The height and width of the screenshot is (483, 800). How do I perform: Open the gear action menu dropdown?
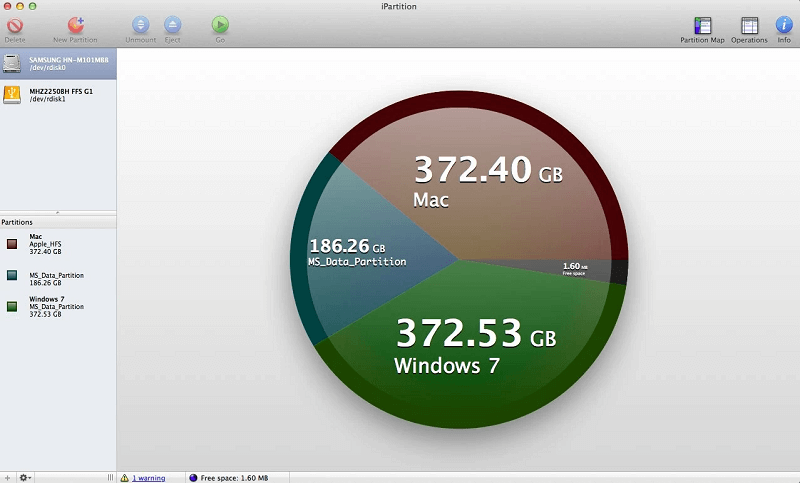25,477
